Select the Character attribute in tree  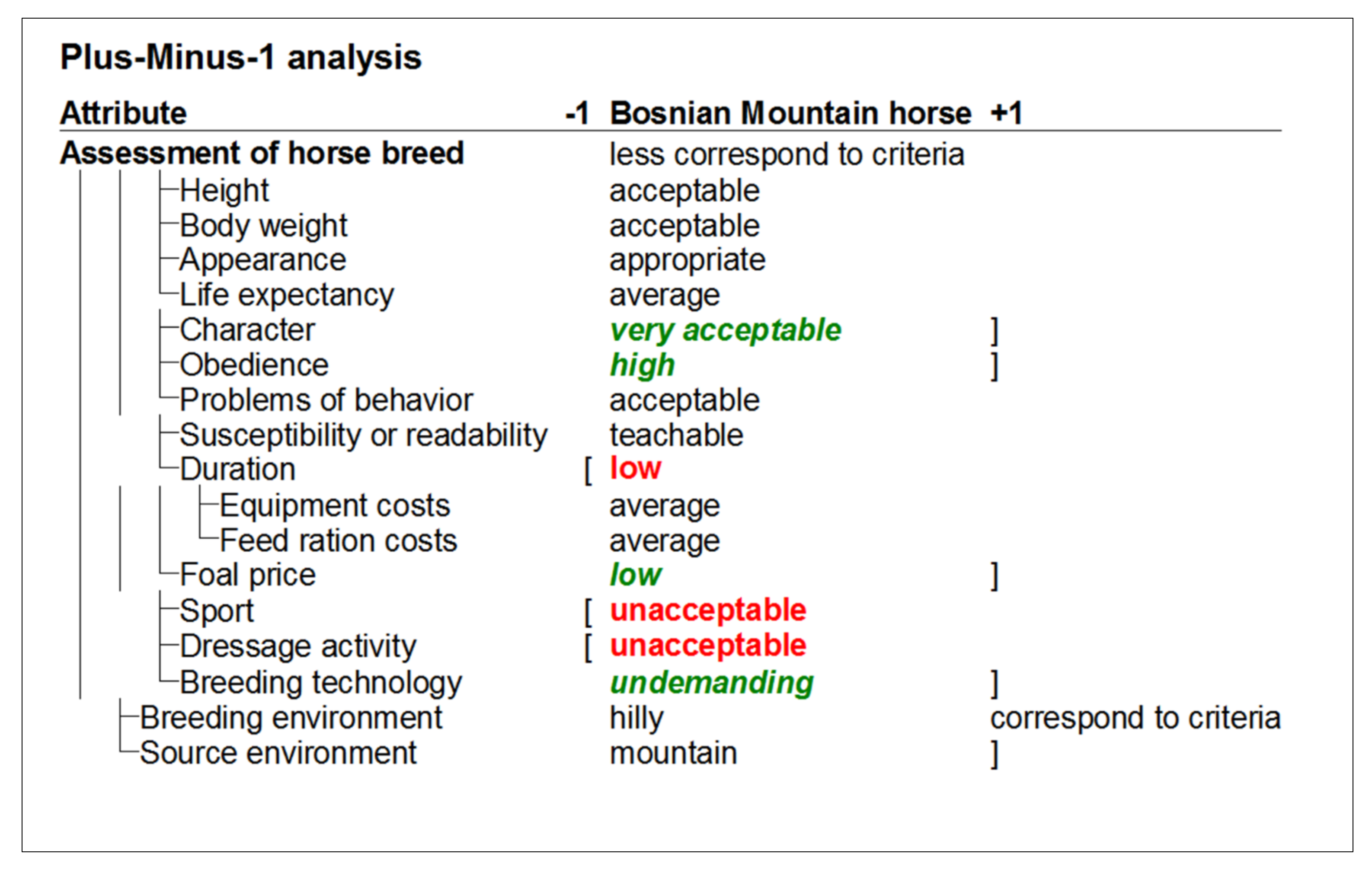247,330
